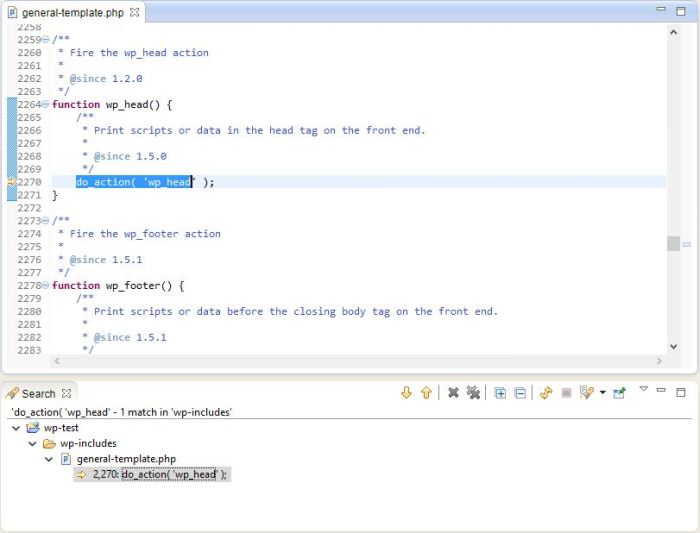Click the overview ruler match marker

coord(687,244)
